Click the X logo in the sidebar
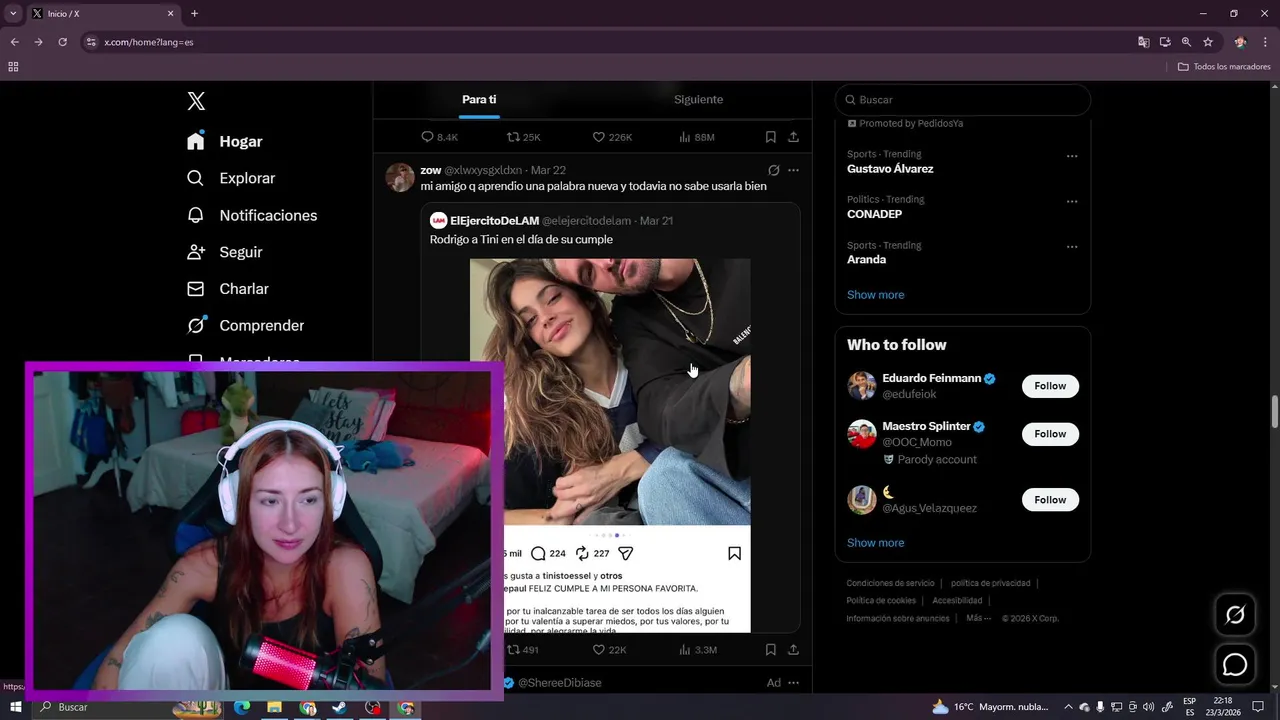Screen dimensions: 1280x720 click(196, 101)
